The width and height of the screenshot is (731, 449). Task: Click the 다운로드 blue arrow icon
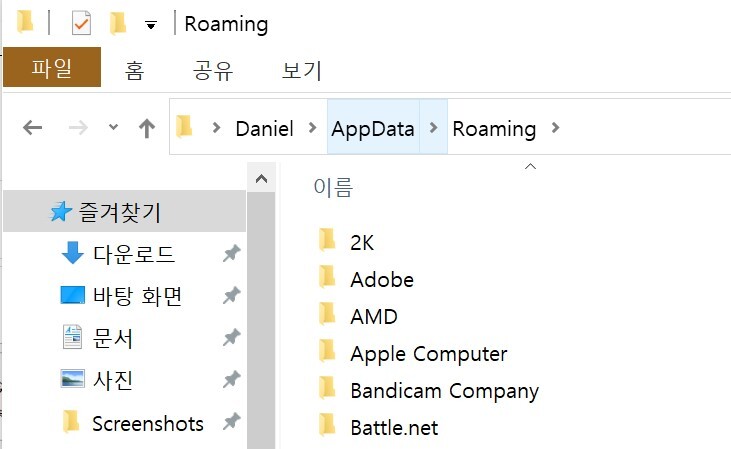click(x=72, y=253)
